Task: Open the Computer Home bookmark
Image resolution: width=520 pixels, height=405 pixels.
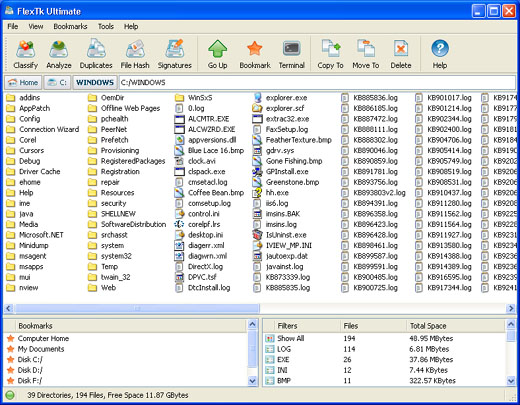Action: pyautogui.click(x=43, y=338)
